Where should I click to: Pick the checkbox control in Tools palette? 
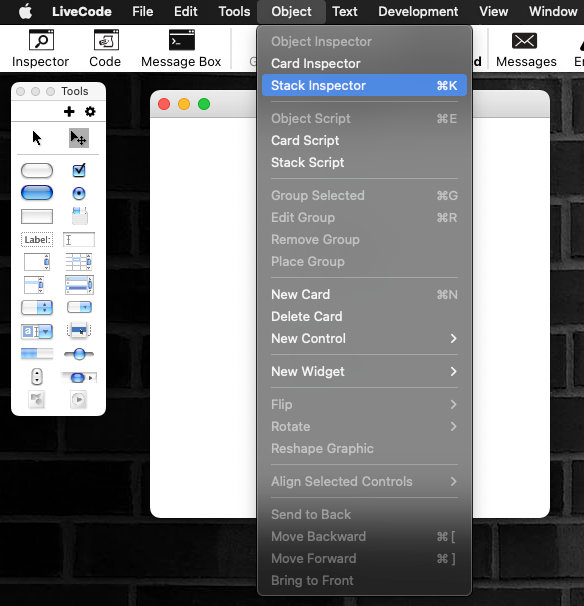[x=79, y=170]
